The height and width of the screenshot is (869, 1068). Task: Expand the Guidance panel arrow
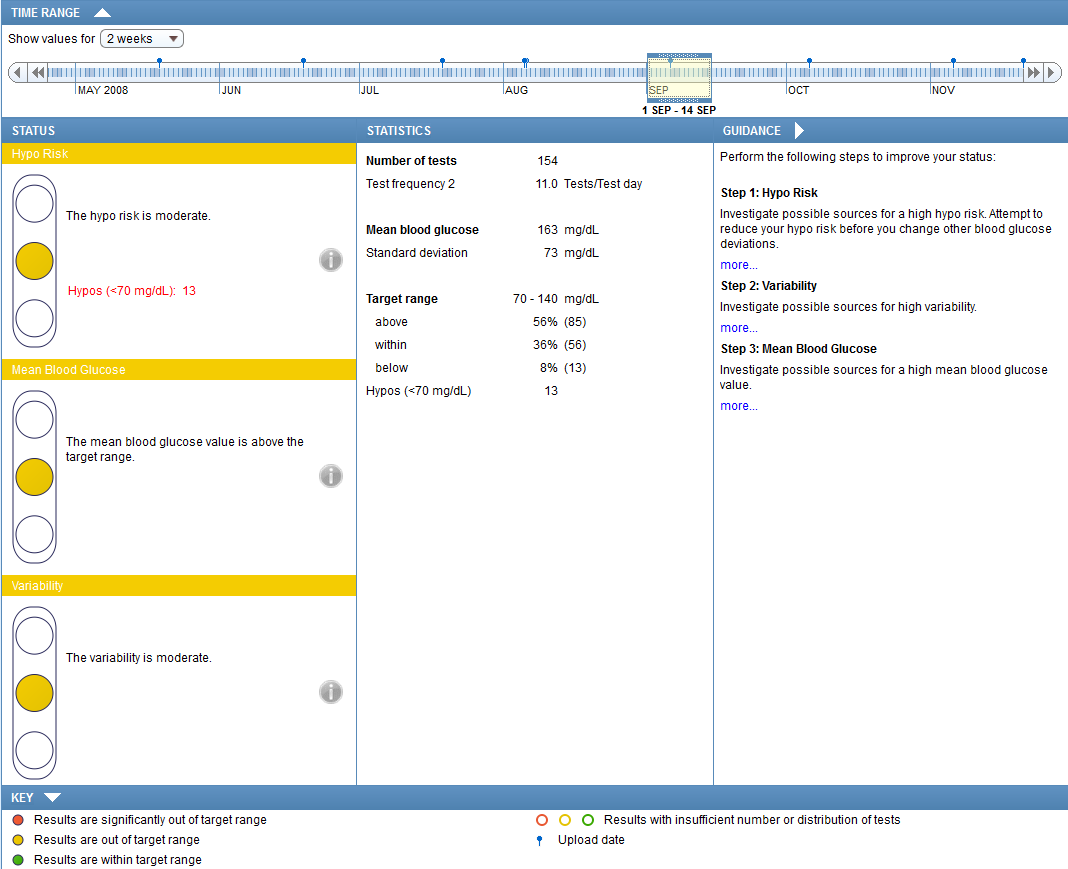[x=799, y=130]
